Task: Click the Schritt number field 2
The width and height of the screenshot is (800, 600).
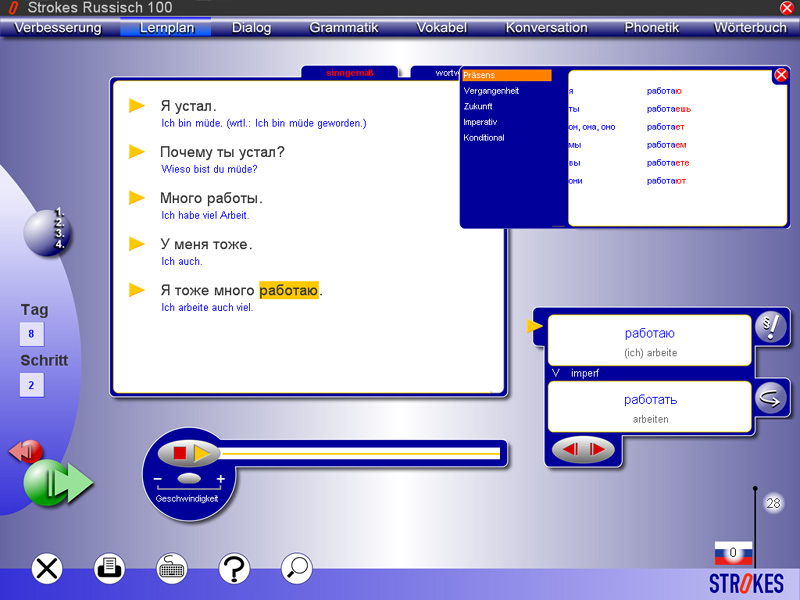Action: click(x=32, y=385)
